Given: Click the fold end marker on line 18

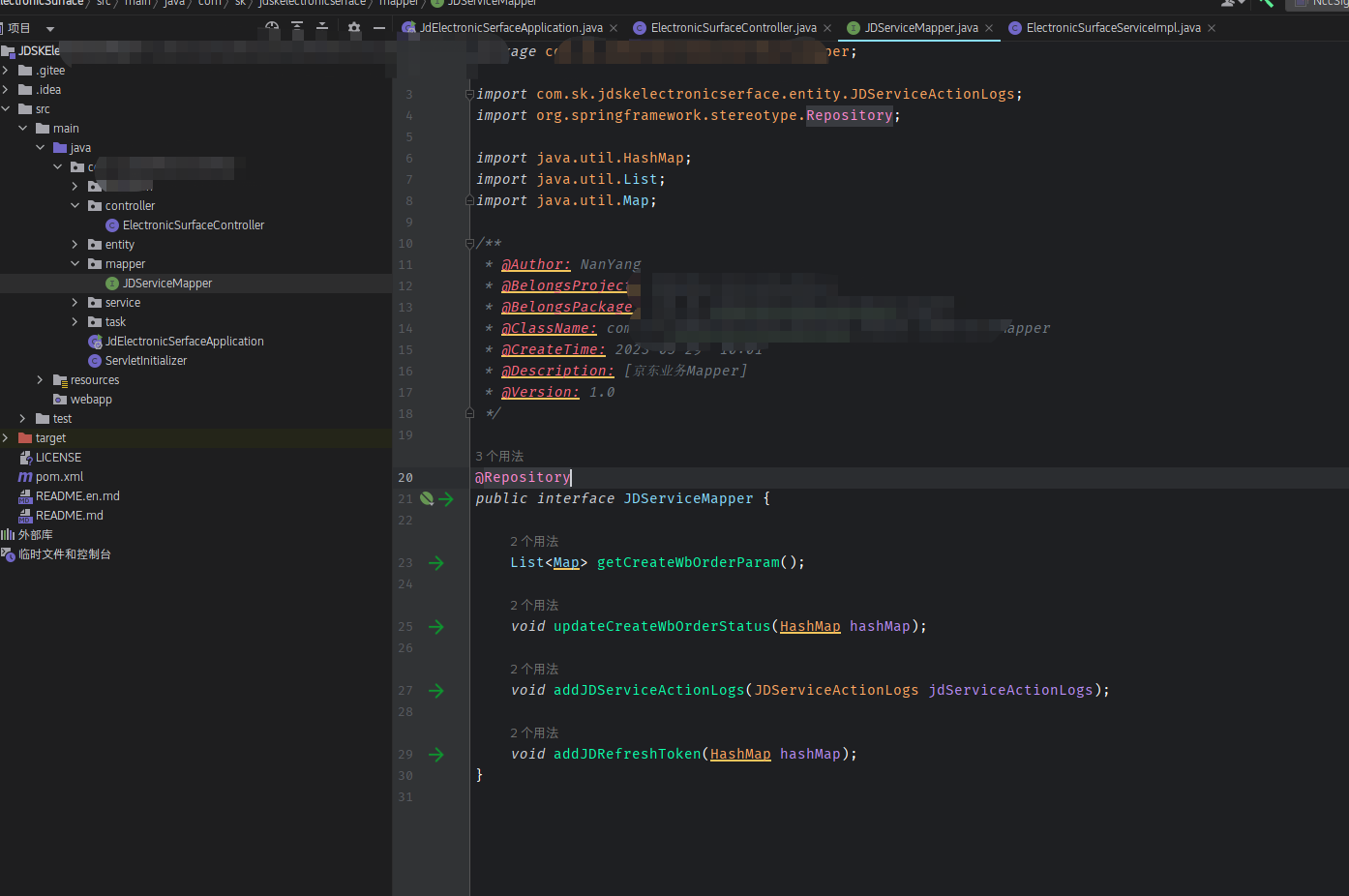Looking at the screenshot, I should (x=469, y=414).
